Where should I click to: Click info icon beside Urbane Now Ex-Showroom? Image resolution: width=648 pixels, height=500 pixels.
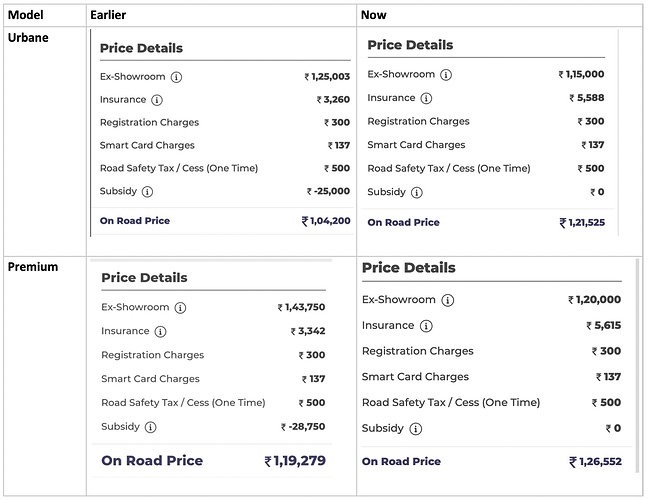coord(446,75)
